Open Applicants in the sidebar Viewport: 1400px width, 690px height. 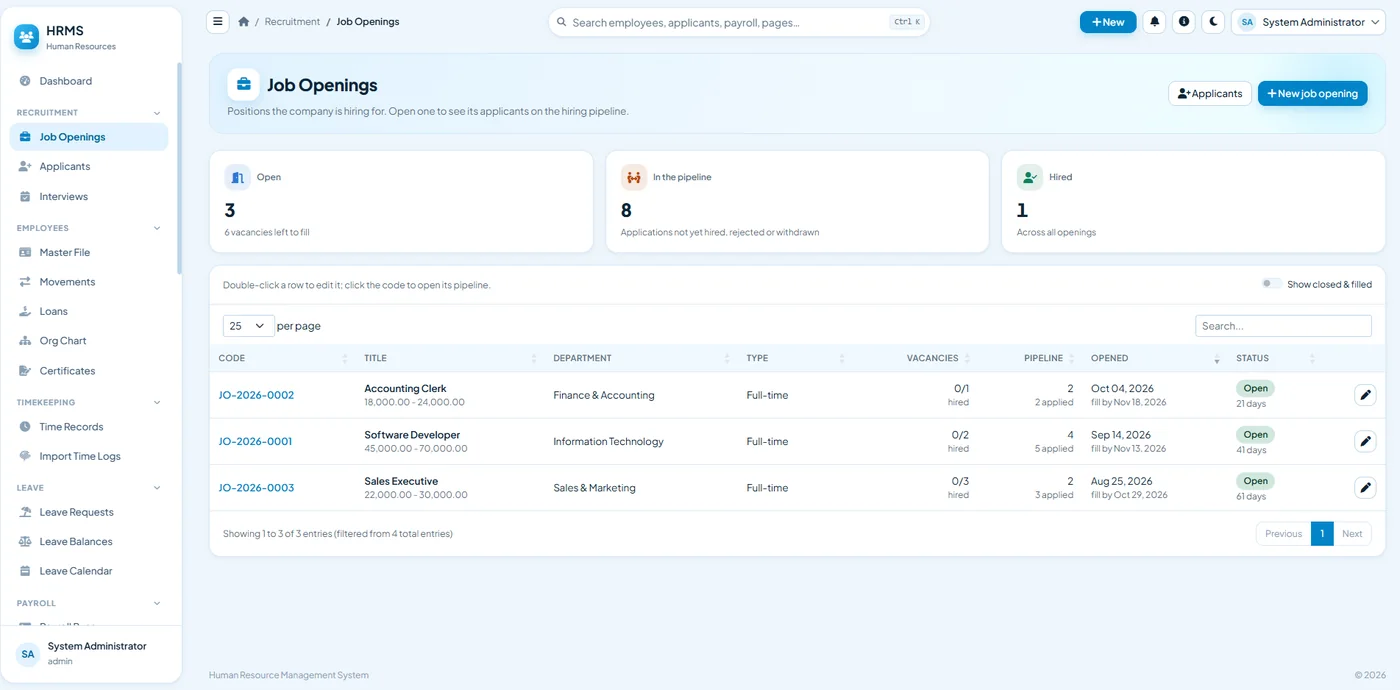tap(89, 167)
